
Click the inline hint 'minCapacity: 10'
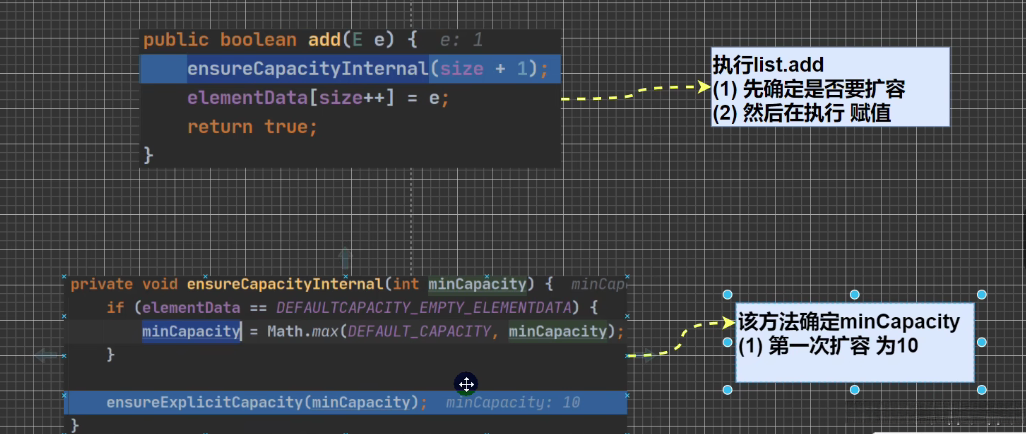[x=513, y=403]
